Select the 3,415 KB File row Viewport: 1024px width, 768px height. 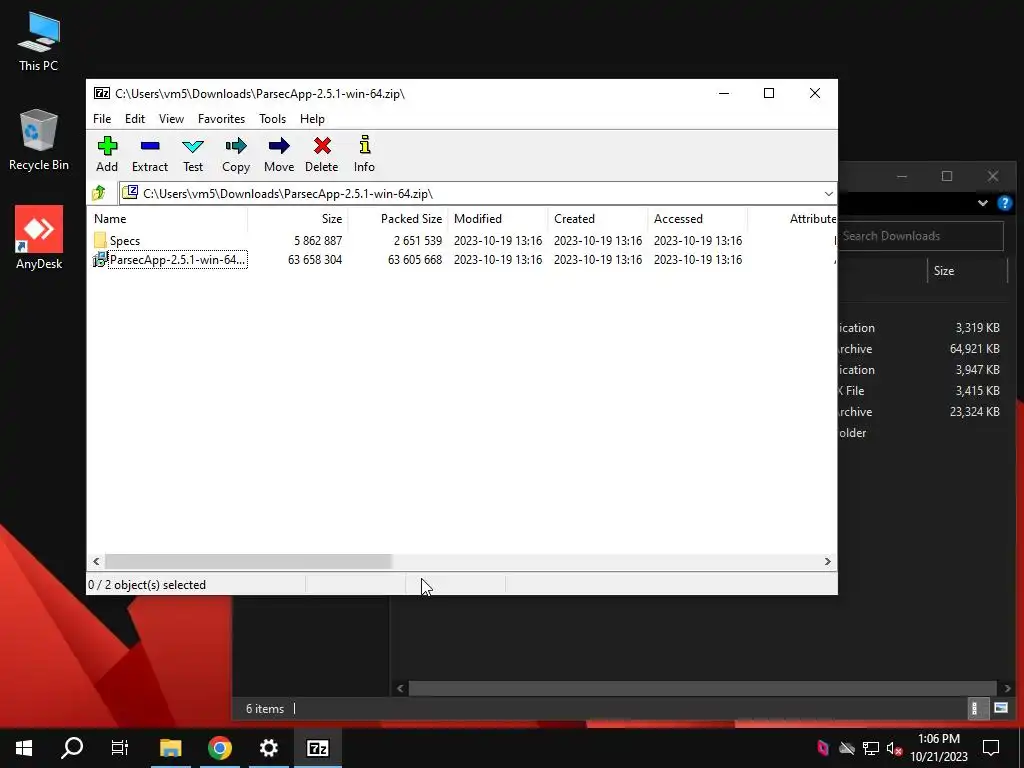(921, 391)
